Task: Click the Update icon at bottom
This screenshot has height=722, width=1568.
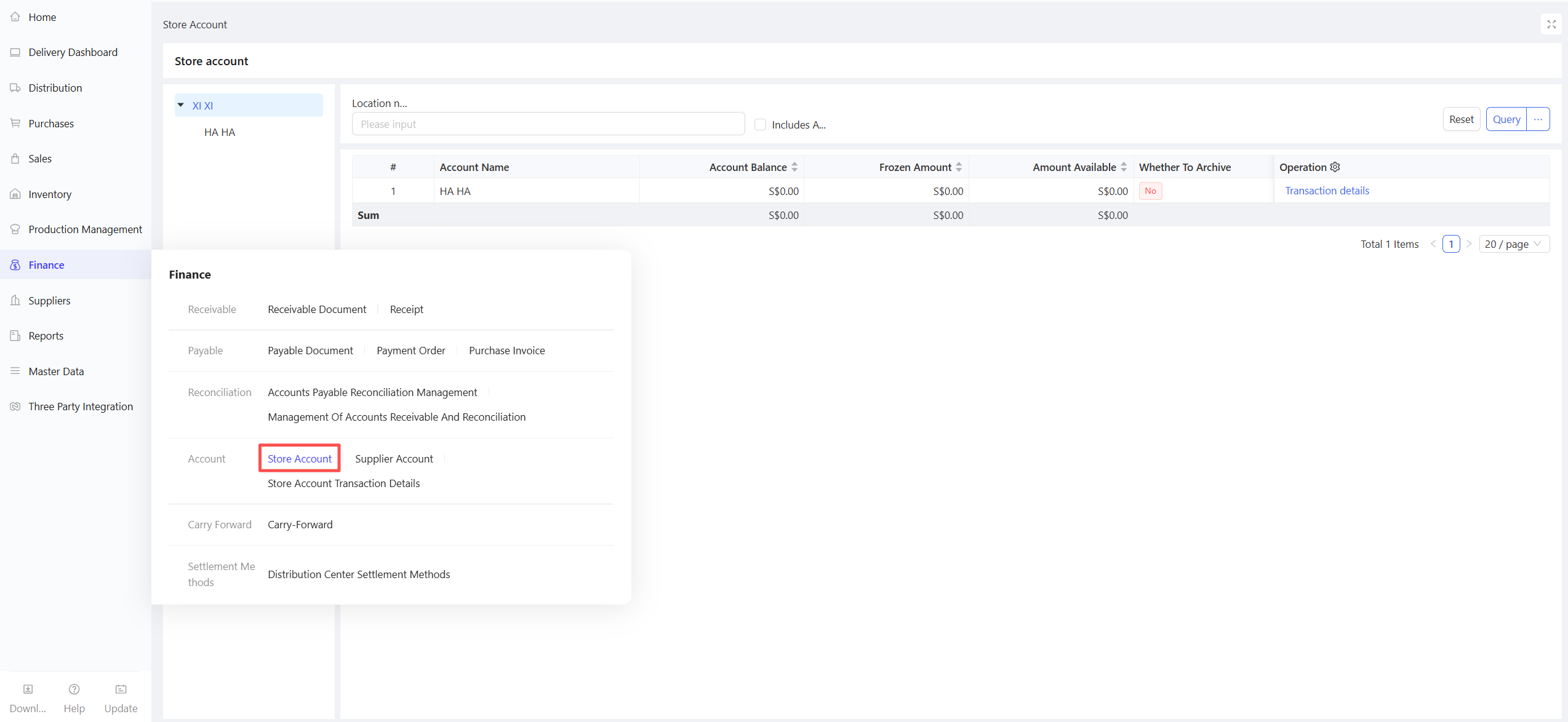Action: click(x=121, y=689)
